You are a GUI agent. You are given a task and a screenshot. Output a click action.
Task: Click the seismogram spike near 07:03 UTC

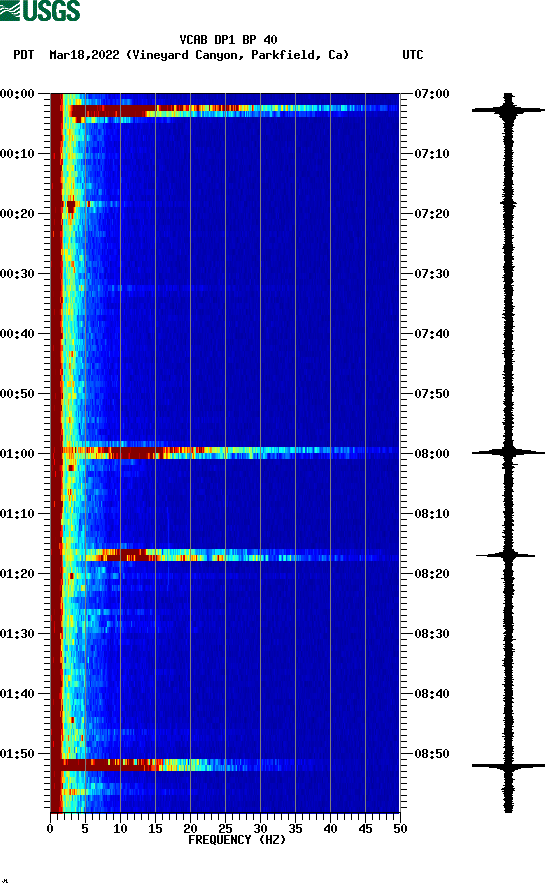tap(508, 110)
